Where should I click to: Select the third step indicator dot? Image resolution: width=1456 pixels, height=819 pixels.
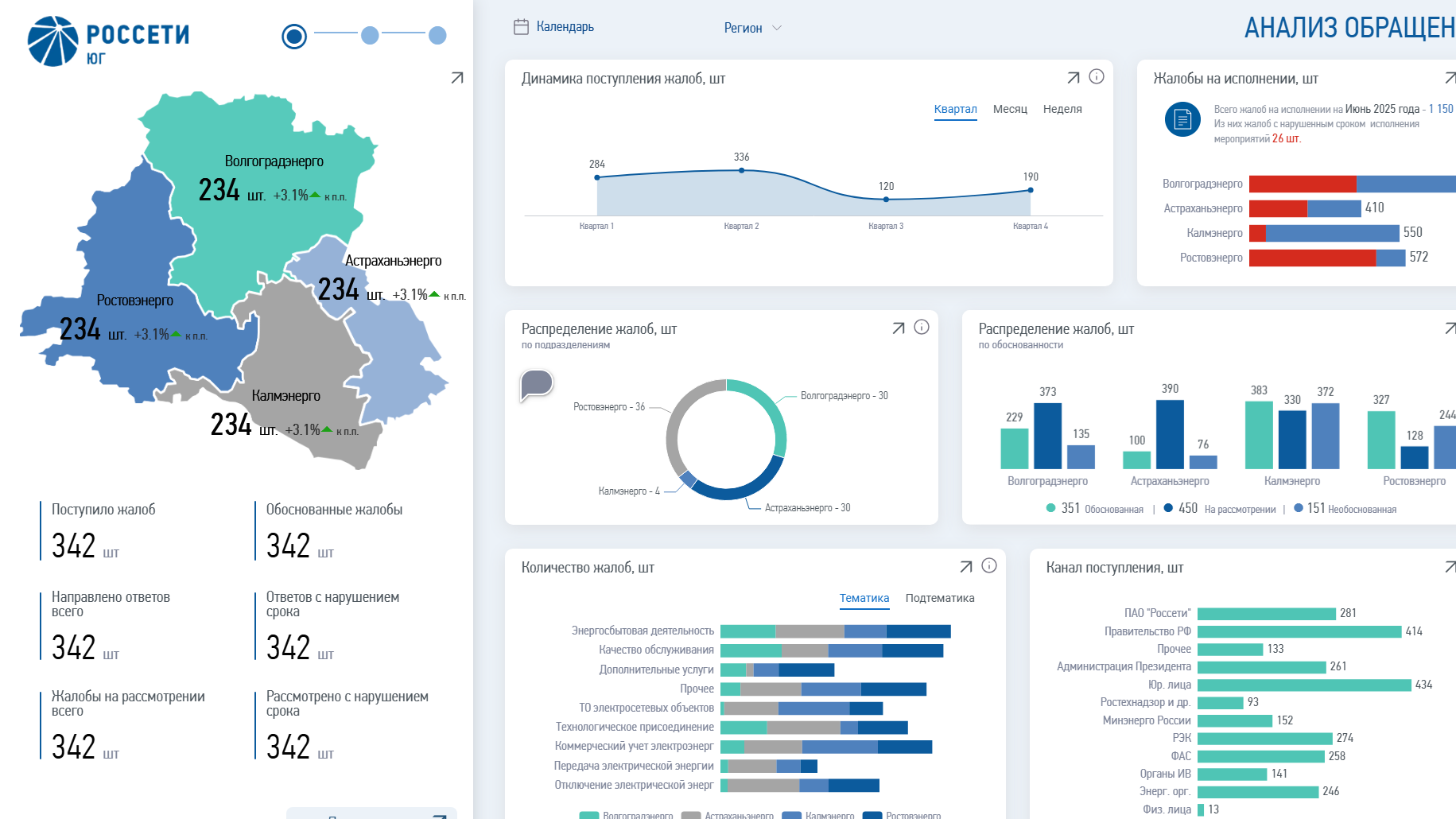coord(437,35)
